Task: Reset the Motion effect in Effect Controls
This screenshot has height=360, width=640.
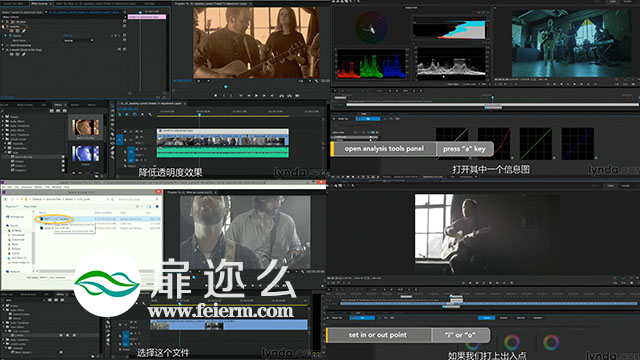Action: [x=124, y=22]
